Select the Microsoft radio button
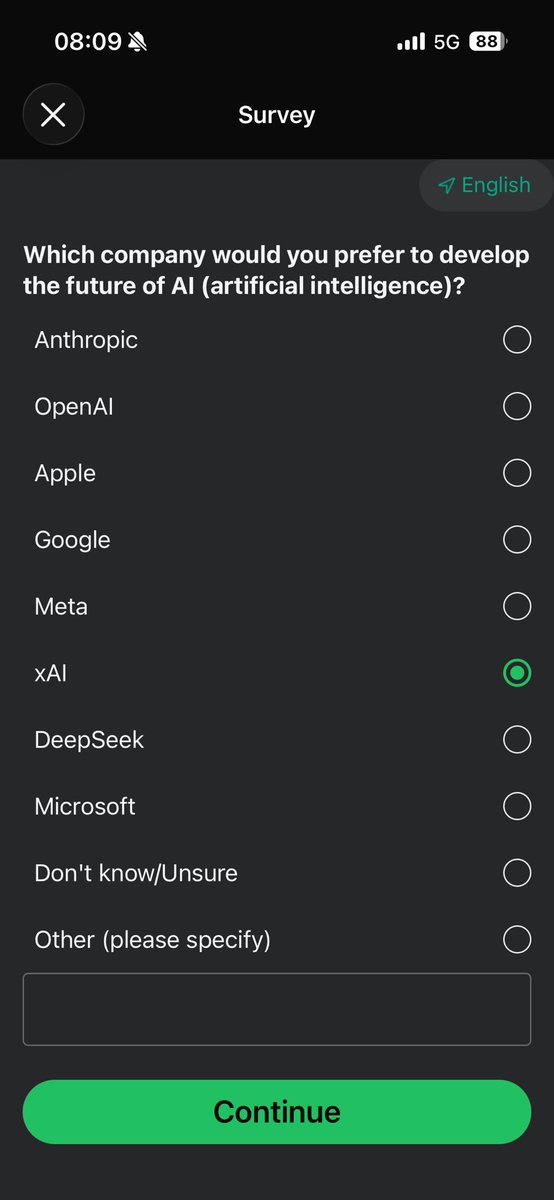554x1200 pixels. (x=517, y=806)
